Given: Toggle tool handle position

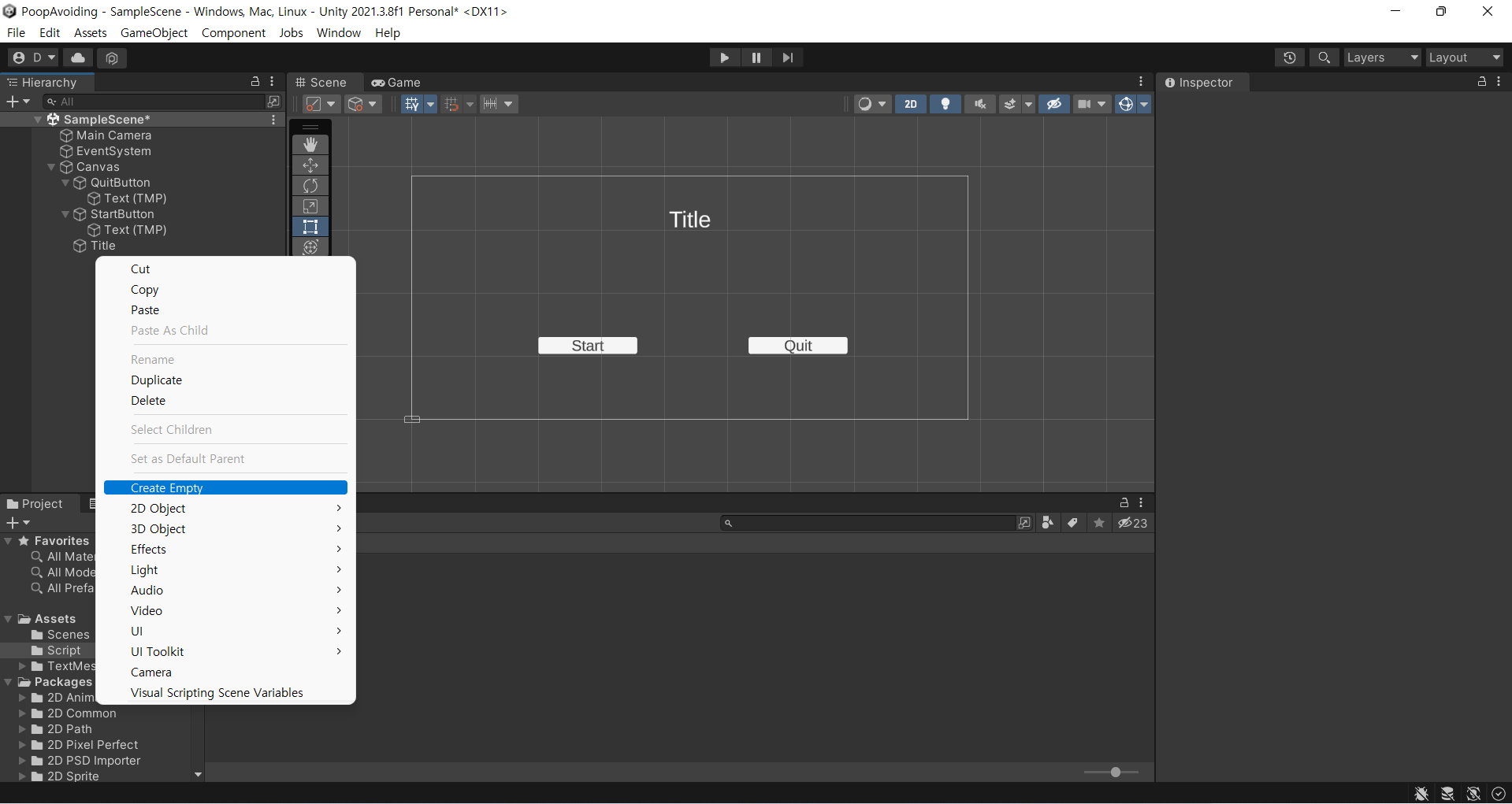Looking at the screenshot, I should pyautogui.click(x=321, y=104).
